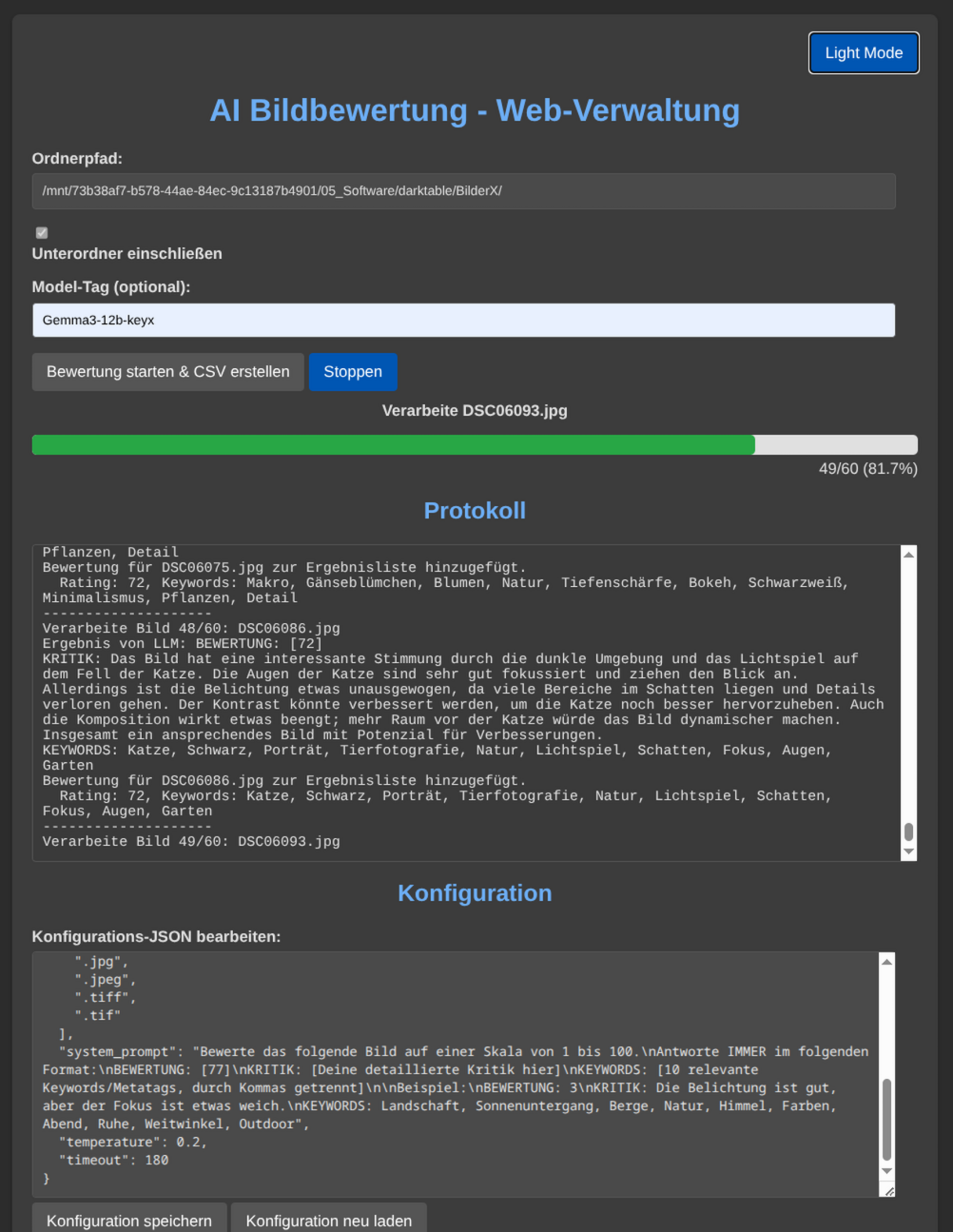Viewport: 953px width, 1232px height.
Task: Click the green progress bar
Action: coord(394,445)
